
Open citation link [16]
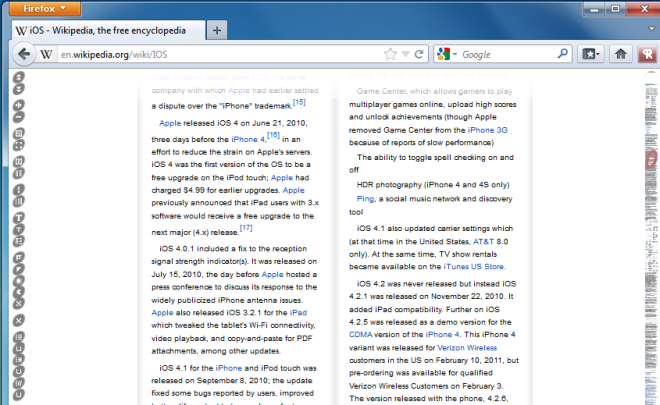273,135
